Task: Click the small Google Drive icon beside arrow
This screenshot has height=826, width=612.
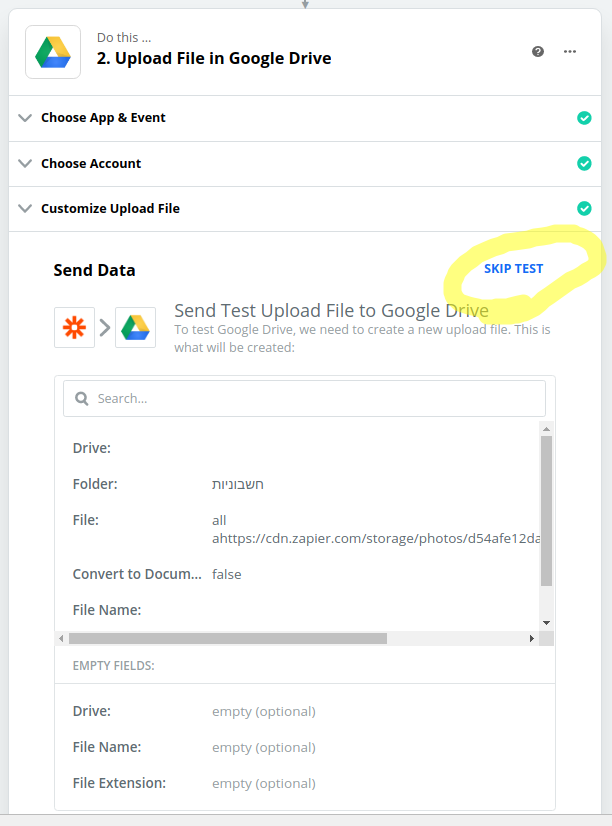Action: [x=135, y=328]
